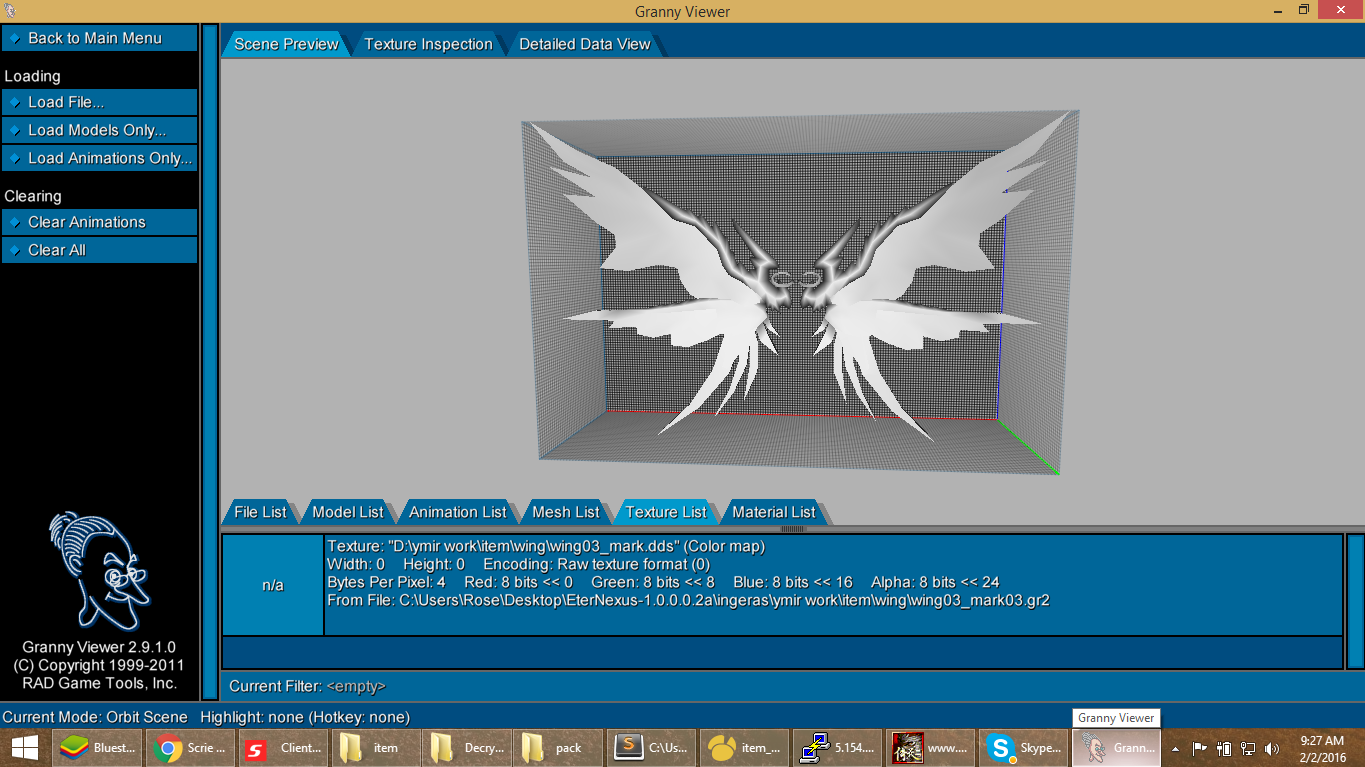Open Skype from the taskbar
The height and width of the screenshot is (767, 1365).
(1024, 747)
